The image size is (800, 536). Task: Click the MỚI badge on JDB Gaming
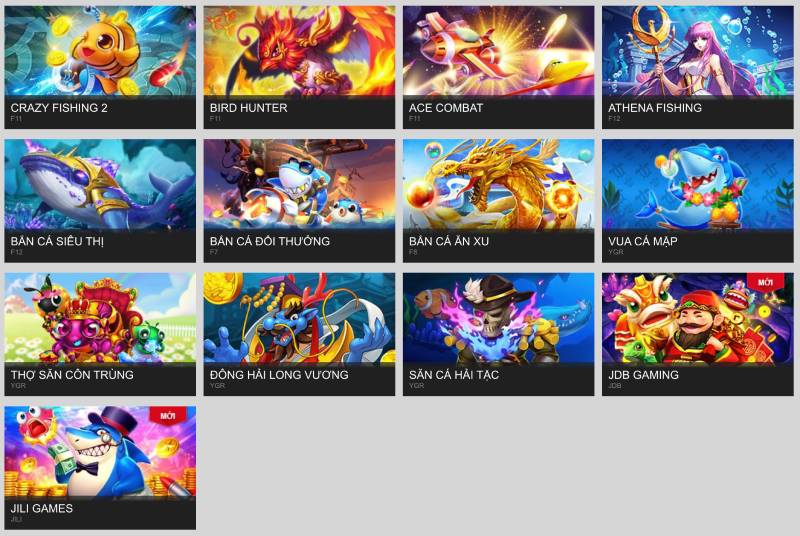tap(765, 282)
